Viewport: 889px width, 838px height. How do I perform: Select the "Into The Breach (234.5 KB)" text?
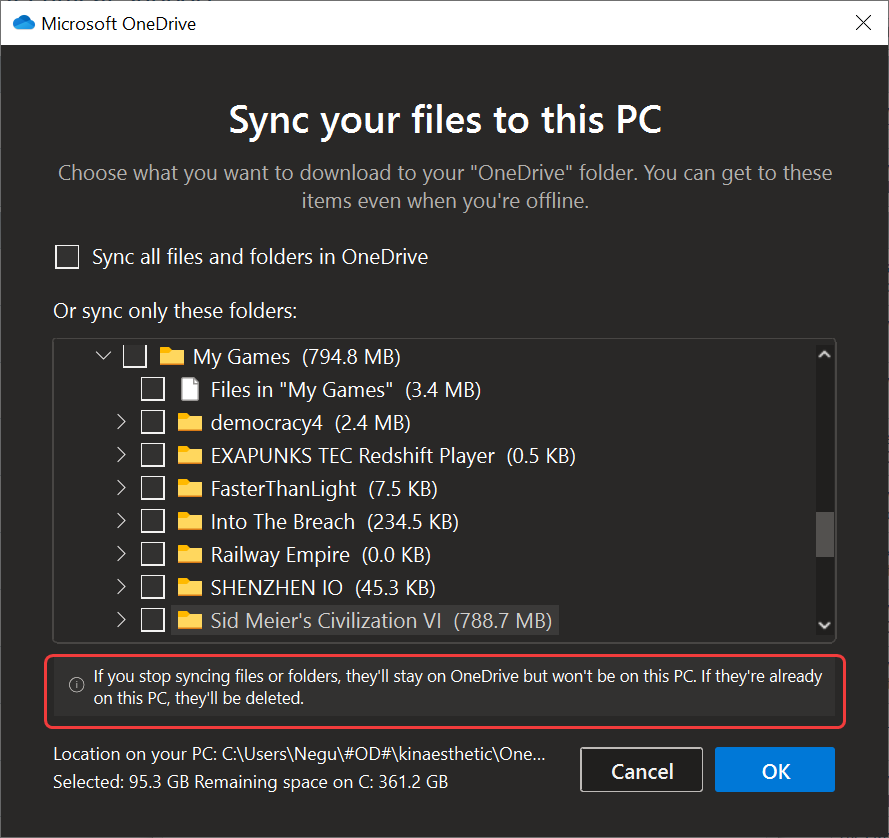click(x=335, y=522)
